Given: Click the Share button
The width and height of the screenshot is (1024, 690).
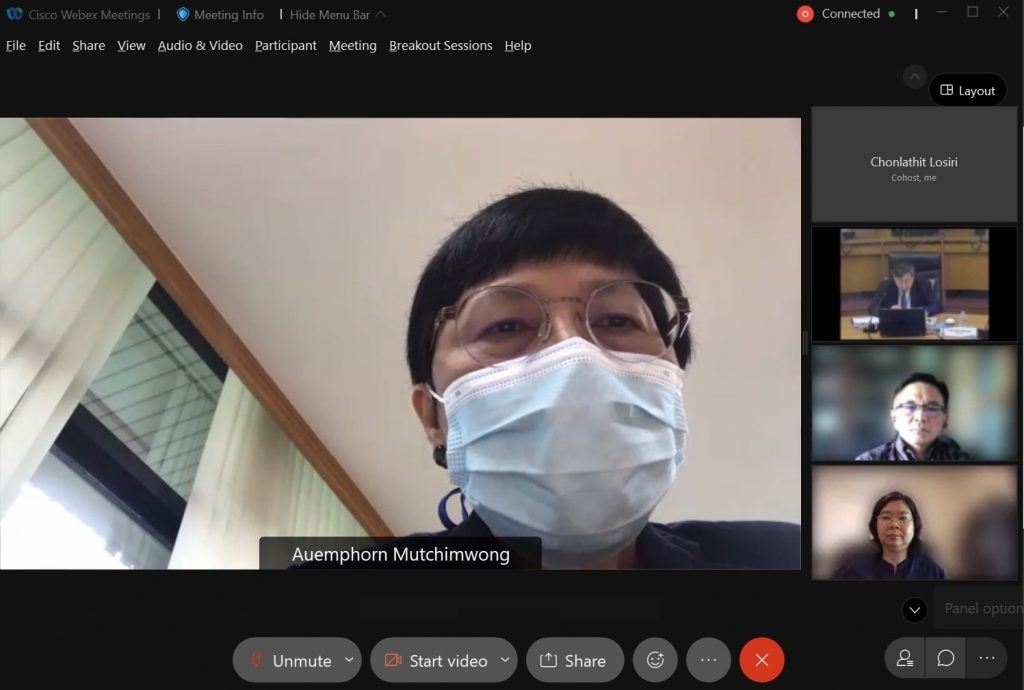Looking at the screenshot, I should coord(574,660).
